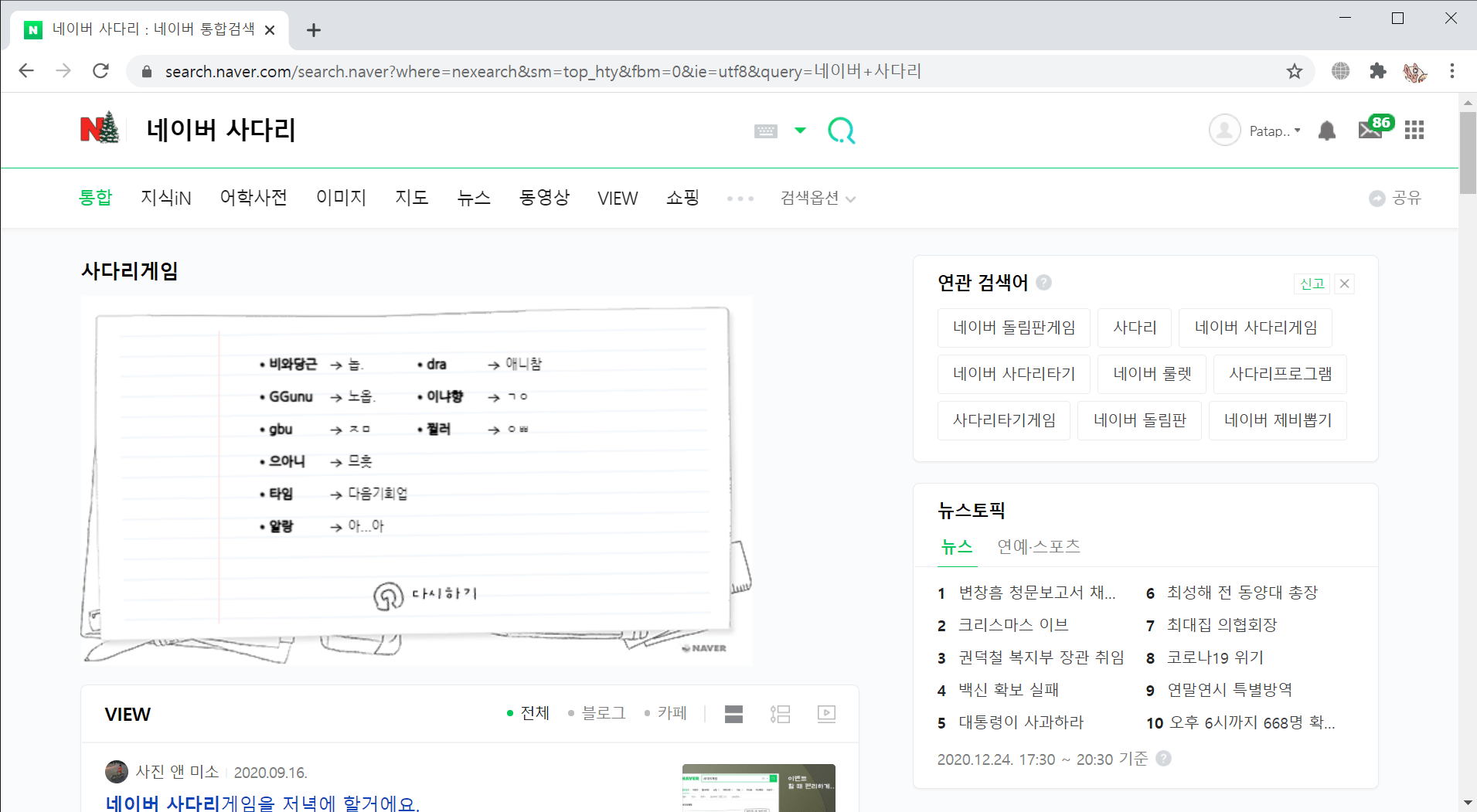Switch to the 동영상 tab
The image size is (1477, 812).
[x=545, y=198]
